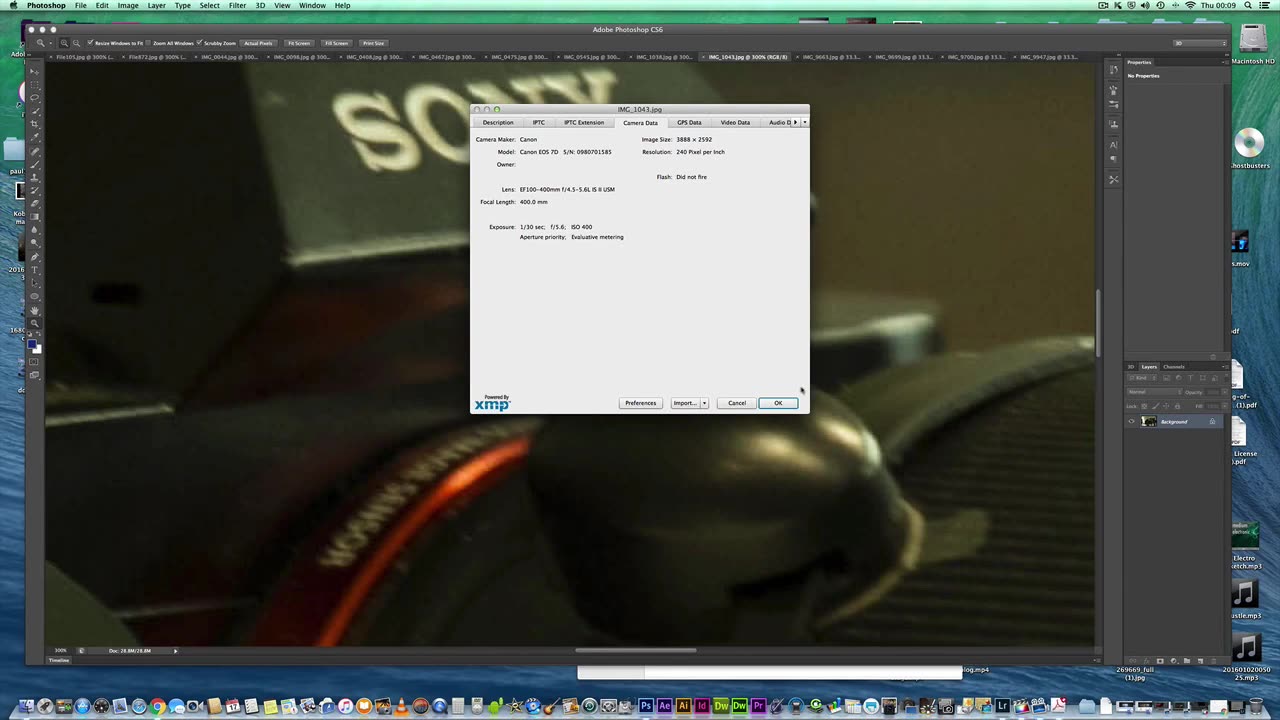The height and width of the screenshot is (720, 1280).
Task: Switch to the Video Data tab
Action: tap(735, 122)
